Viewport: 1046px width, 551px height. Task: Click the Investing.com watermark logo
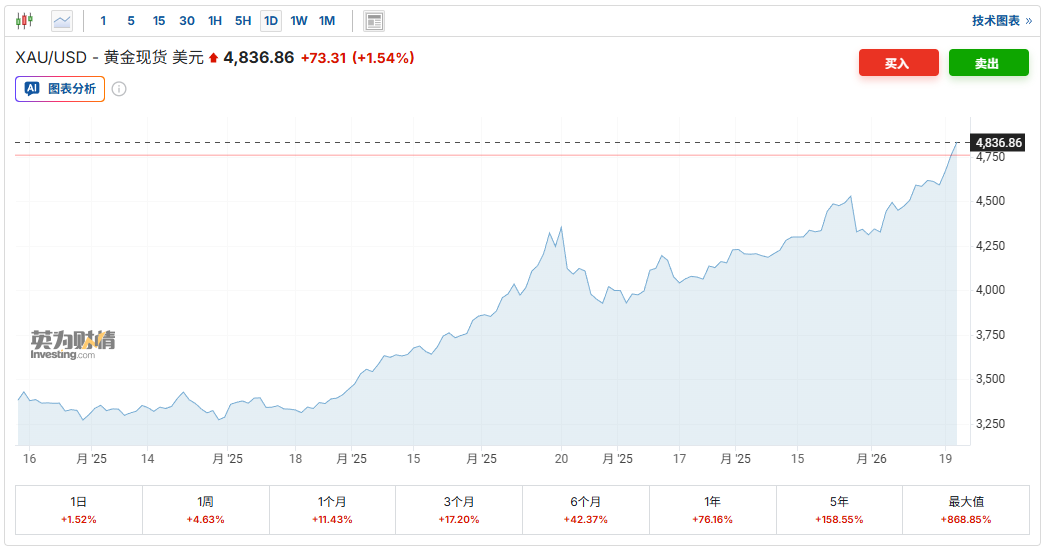pyautogui.click(x=73, y=345)
